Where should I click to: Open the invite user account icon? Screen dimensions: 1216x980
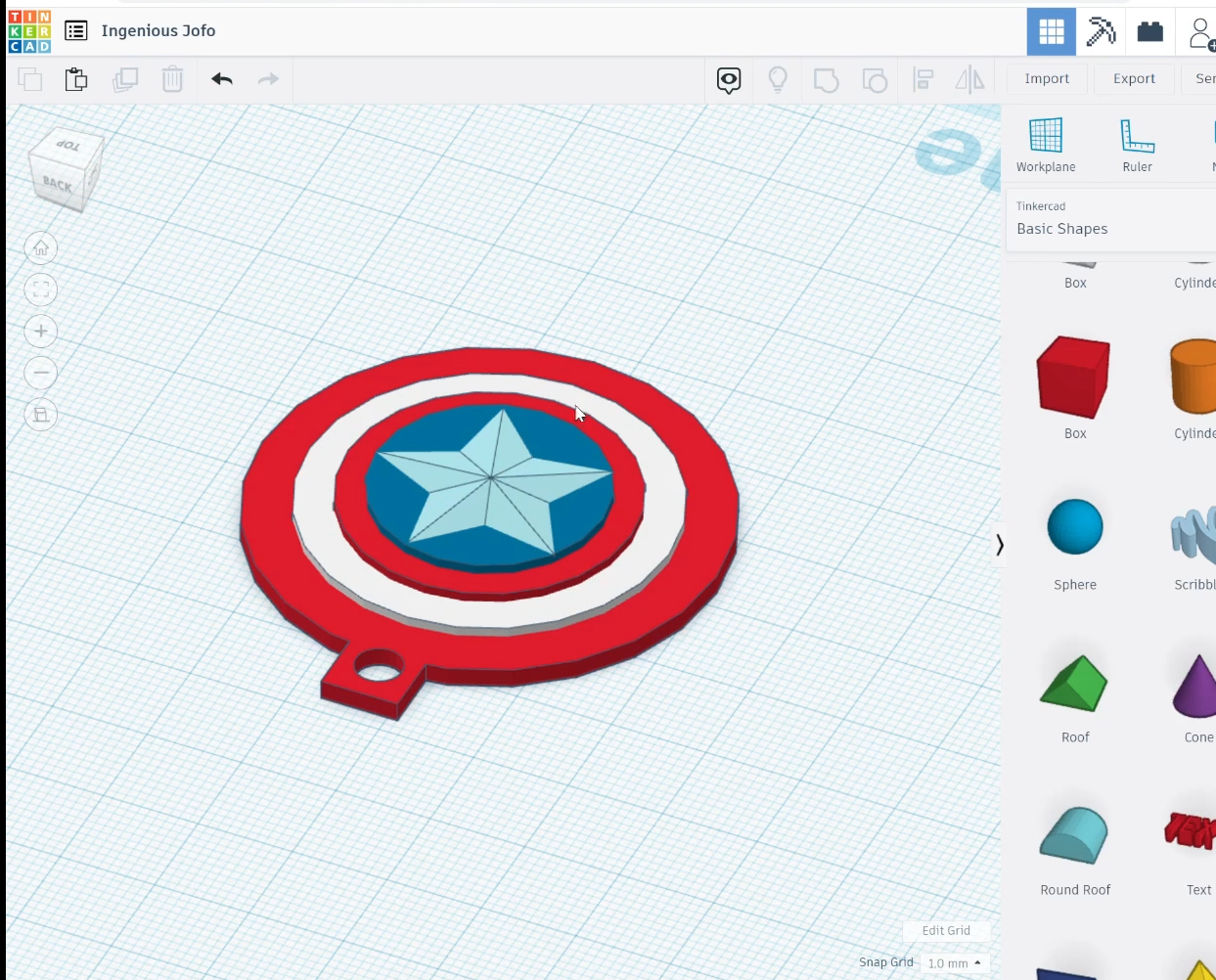coord(1200,32)
